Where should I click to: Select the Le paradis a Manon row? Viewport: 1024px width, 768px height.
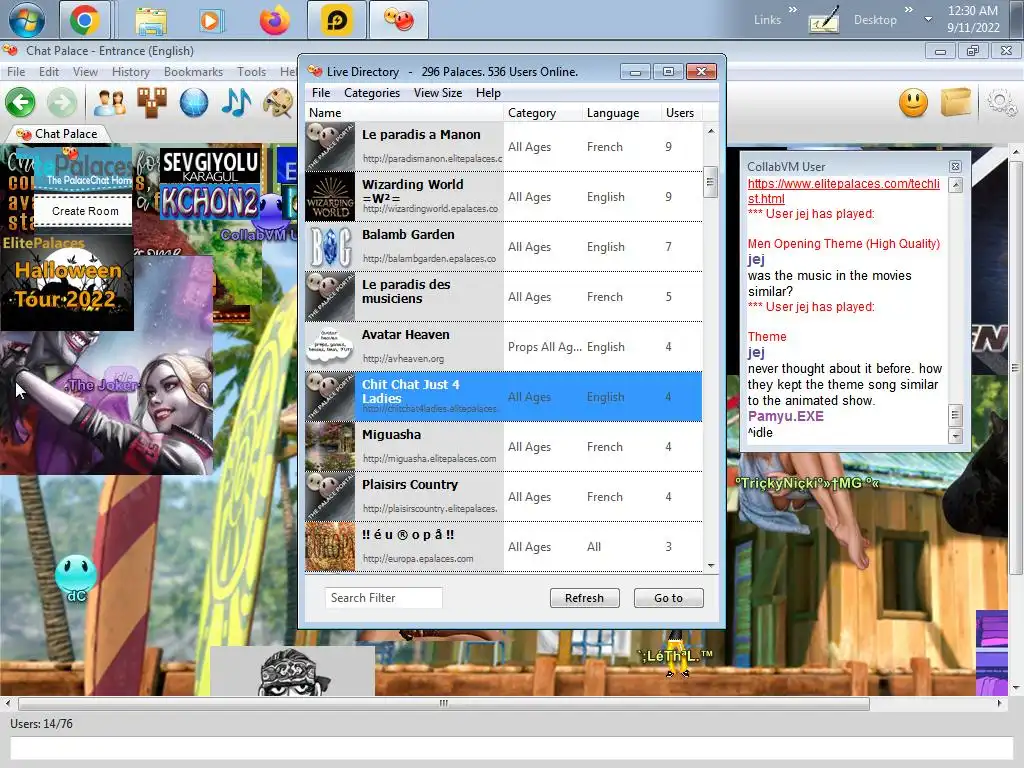(504, 147)
